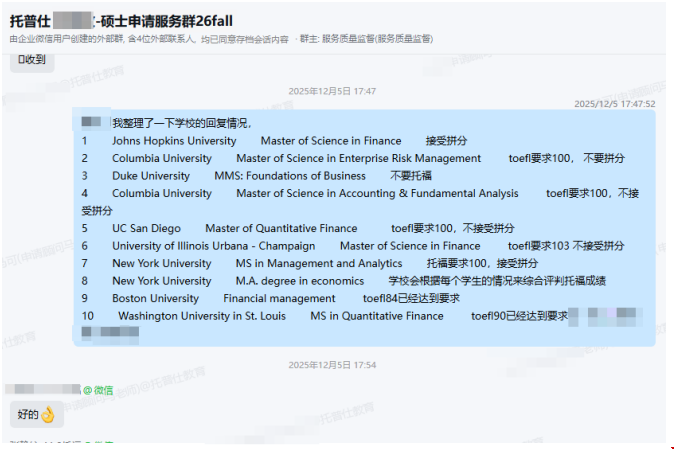Click toefl84已经达到要求

point(411,299)
